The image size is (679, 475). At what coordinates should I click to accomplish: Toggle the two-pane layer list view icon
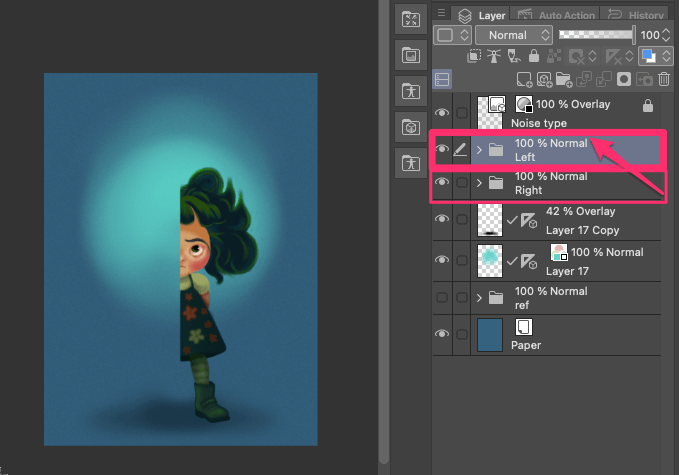pyautogui.click(x=442, y=80)
